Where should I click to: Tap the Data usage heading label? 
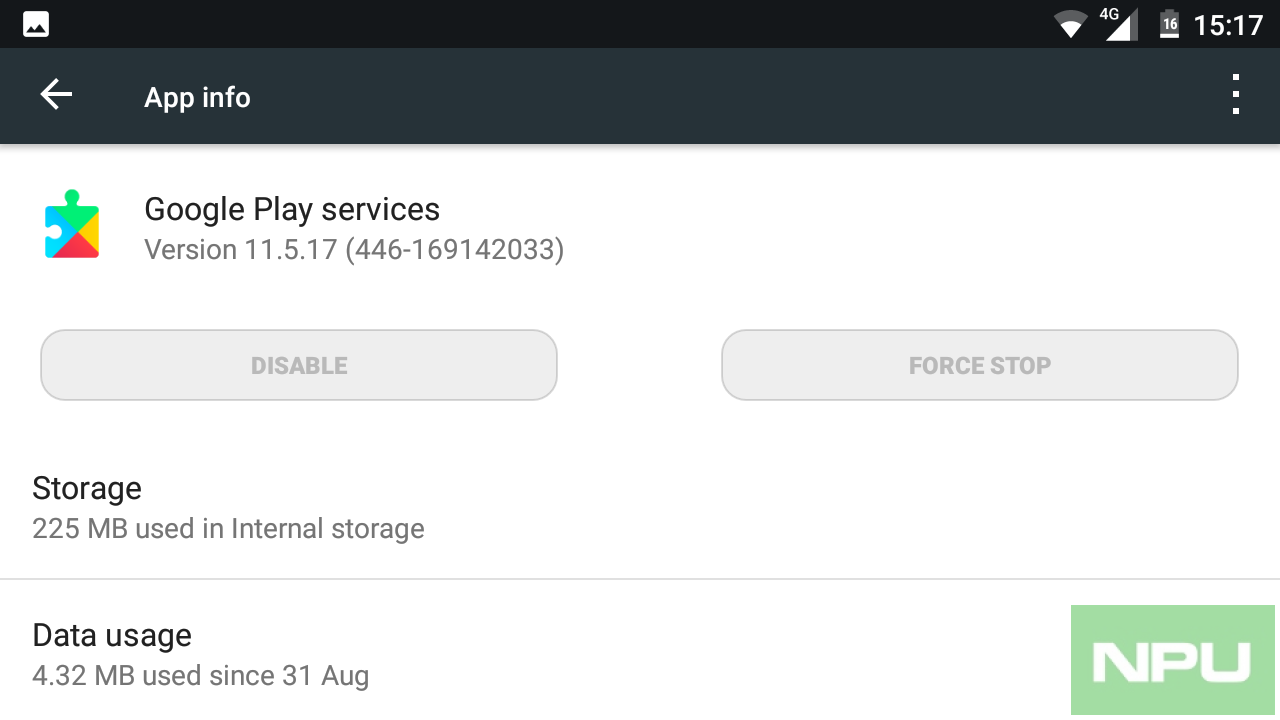(112, 635)
